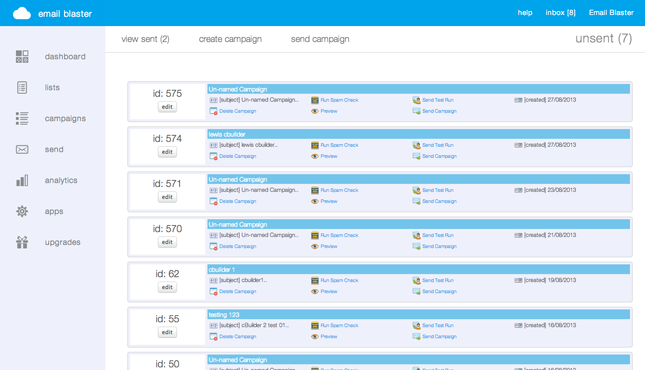Click the Send Campaign icon for id 55

pyautogui.click(x=416, y=337)
